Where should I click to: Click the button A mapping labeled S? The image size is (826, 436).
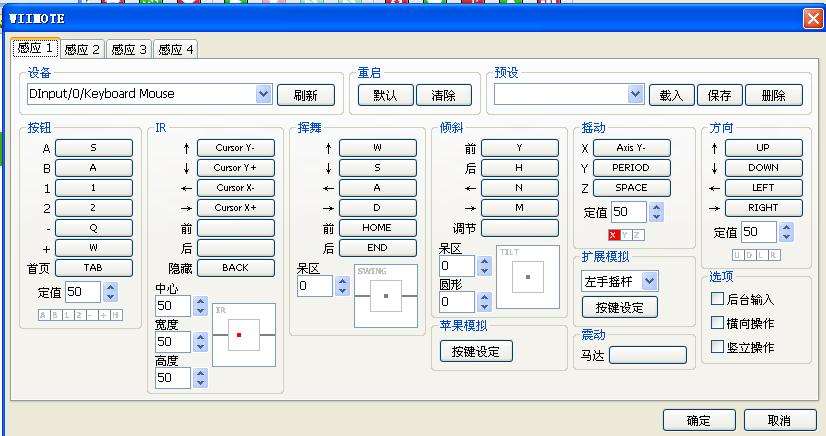[94, 148]
